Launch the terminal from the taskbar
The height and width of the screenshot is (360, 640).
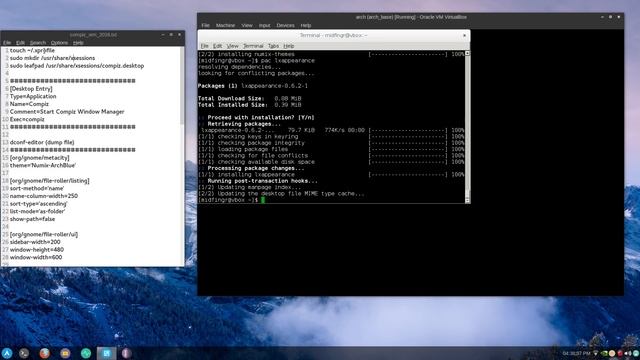point(24,353)
